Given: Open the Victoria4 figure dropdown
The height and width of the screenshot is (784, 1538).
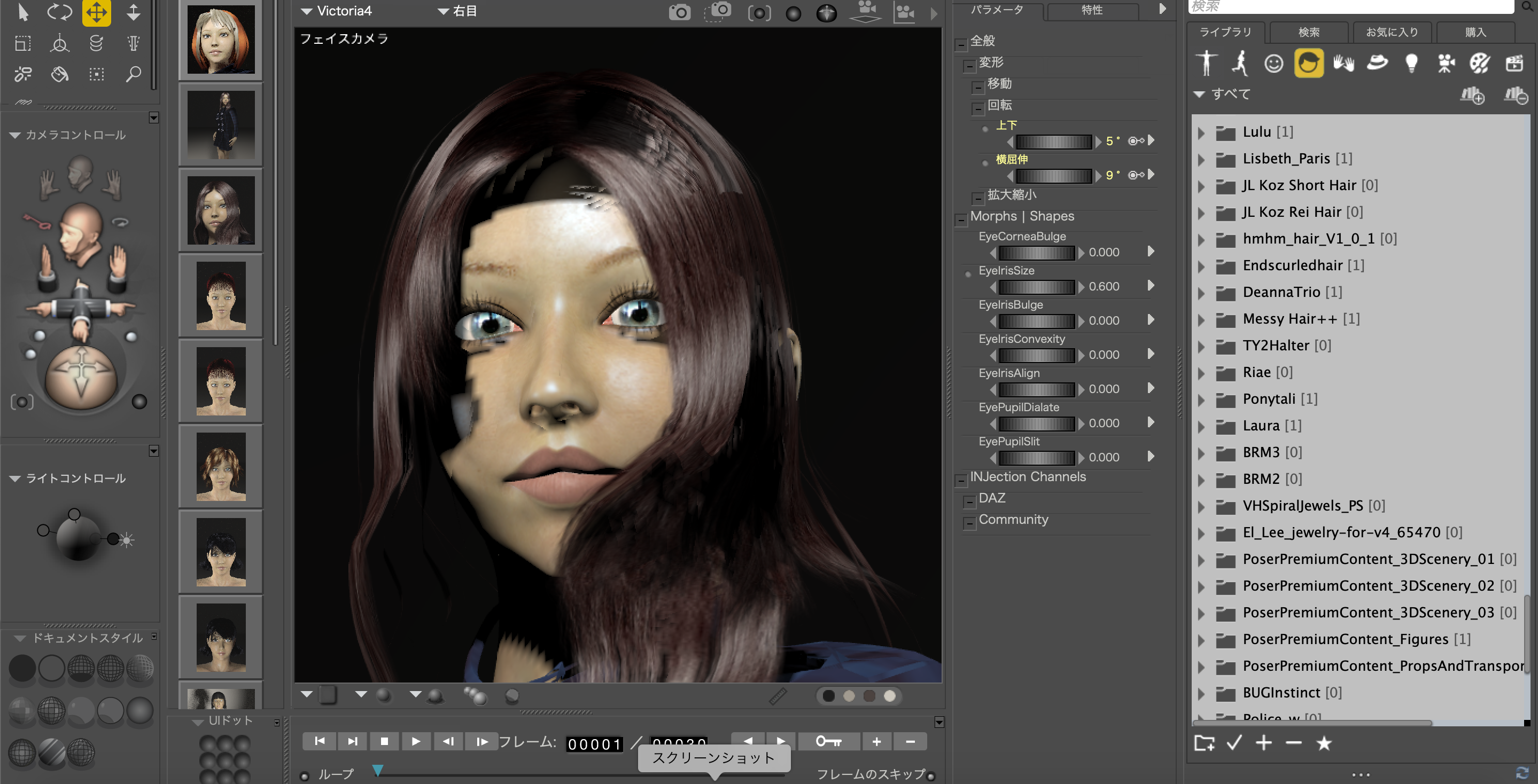Looking at the screenshot, I should (x=337, y=11).
